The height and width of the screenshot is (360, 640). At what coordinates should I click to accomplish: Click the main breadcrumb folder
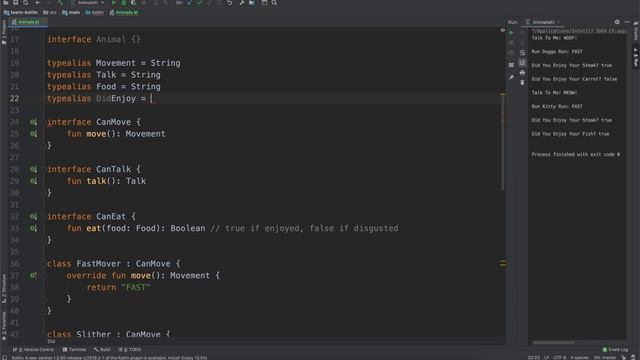[x=71, y=12]
